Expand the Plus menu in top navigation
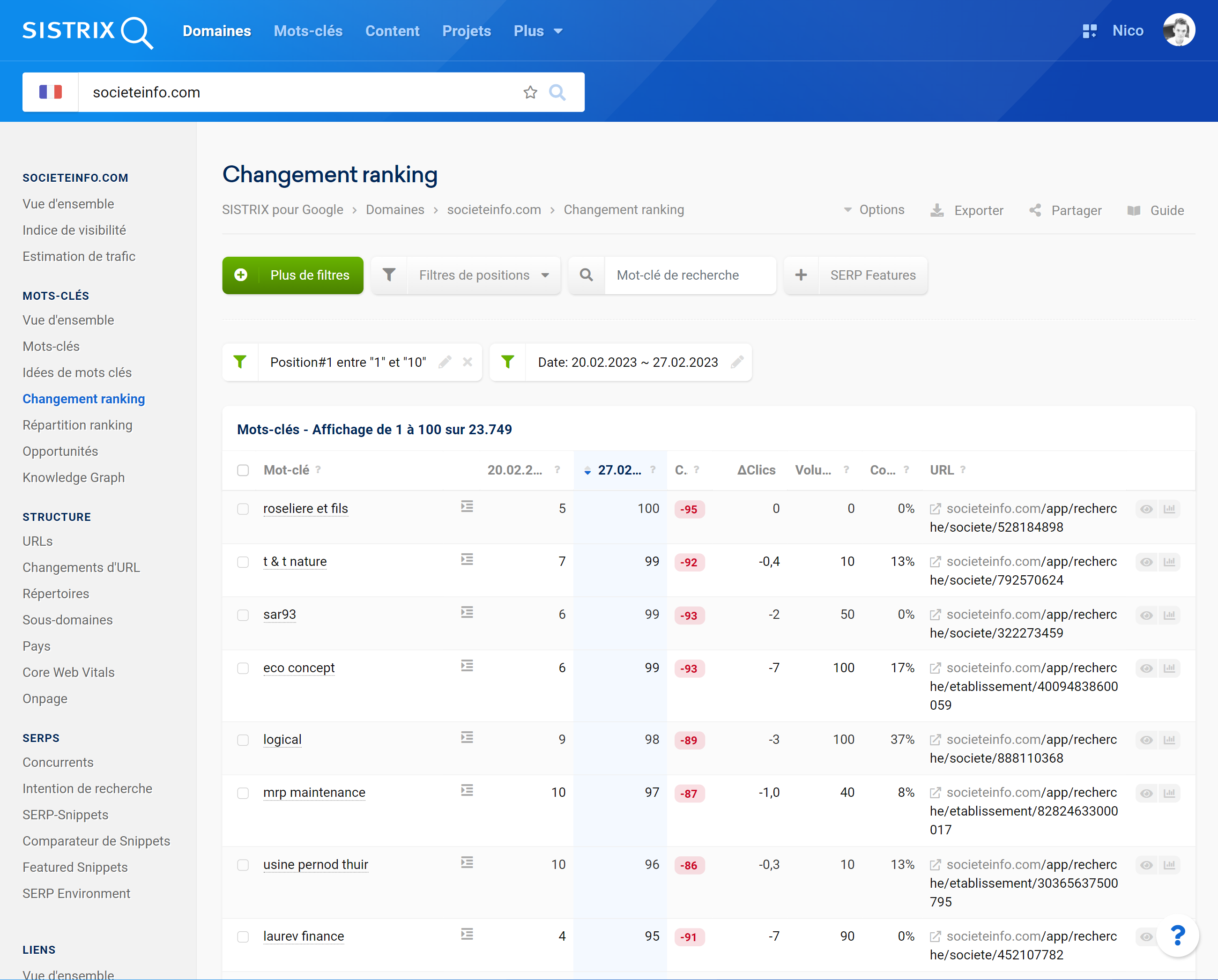 point(538,31)
